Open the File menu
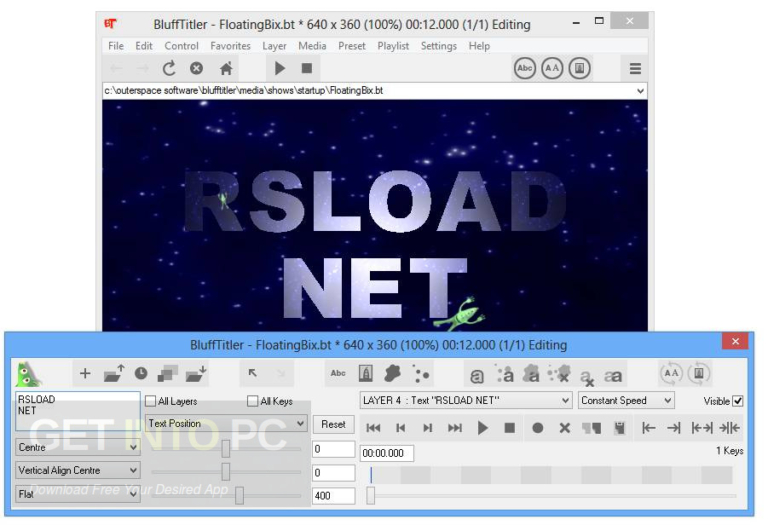The width and height of the screenshot is (768, 525). coord(116,46)
